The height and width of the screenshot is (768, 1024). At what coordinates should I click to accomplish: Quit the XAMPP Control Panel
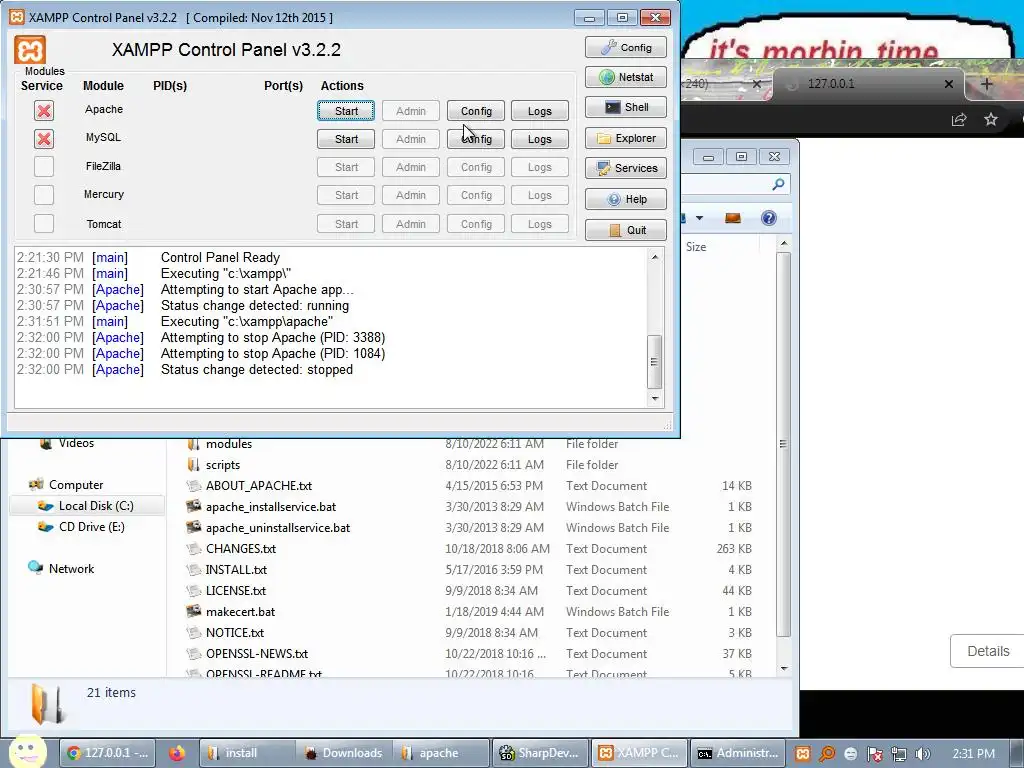(626, 230)
